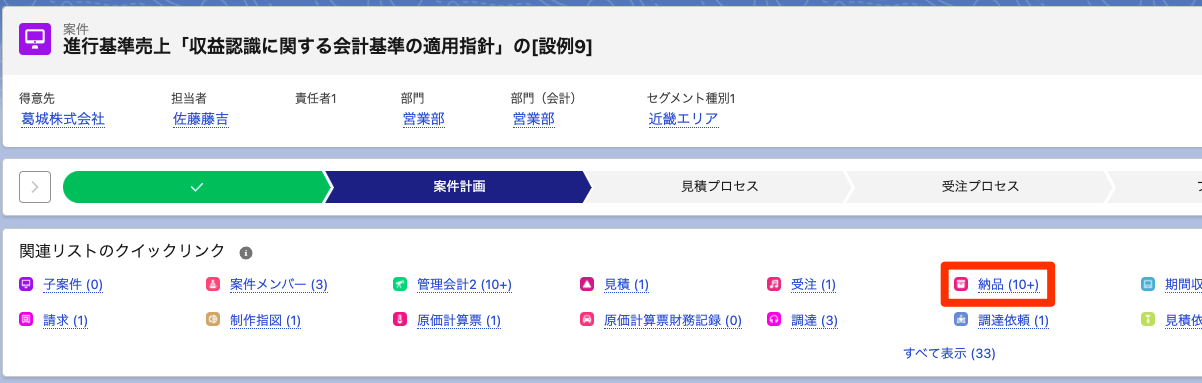This screenshot has height=383, width=1202.
Task: Click the 子案件 quick link icon
Action: click(26, 285)
